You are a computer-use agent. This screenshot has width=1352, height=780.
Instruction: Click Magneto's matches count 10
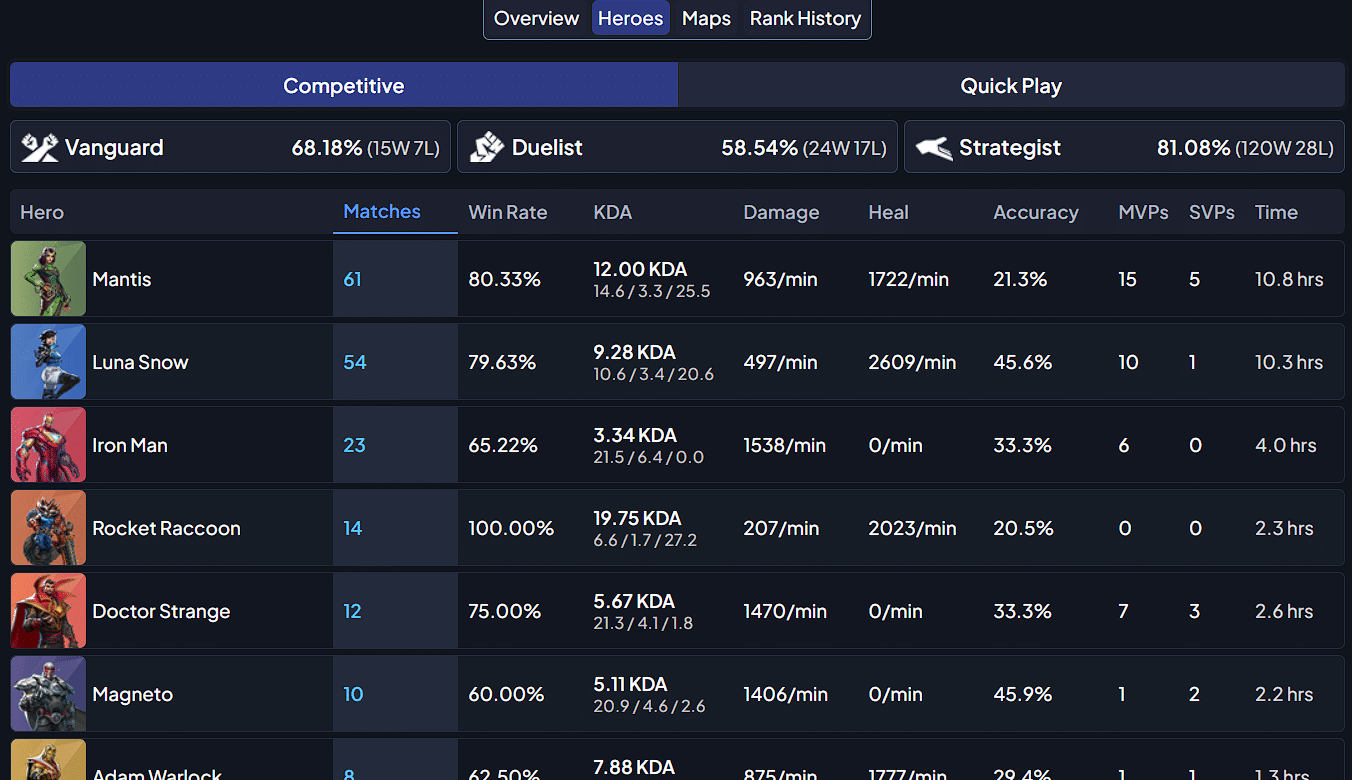[x=353, y=694]
